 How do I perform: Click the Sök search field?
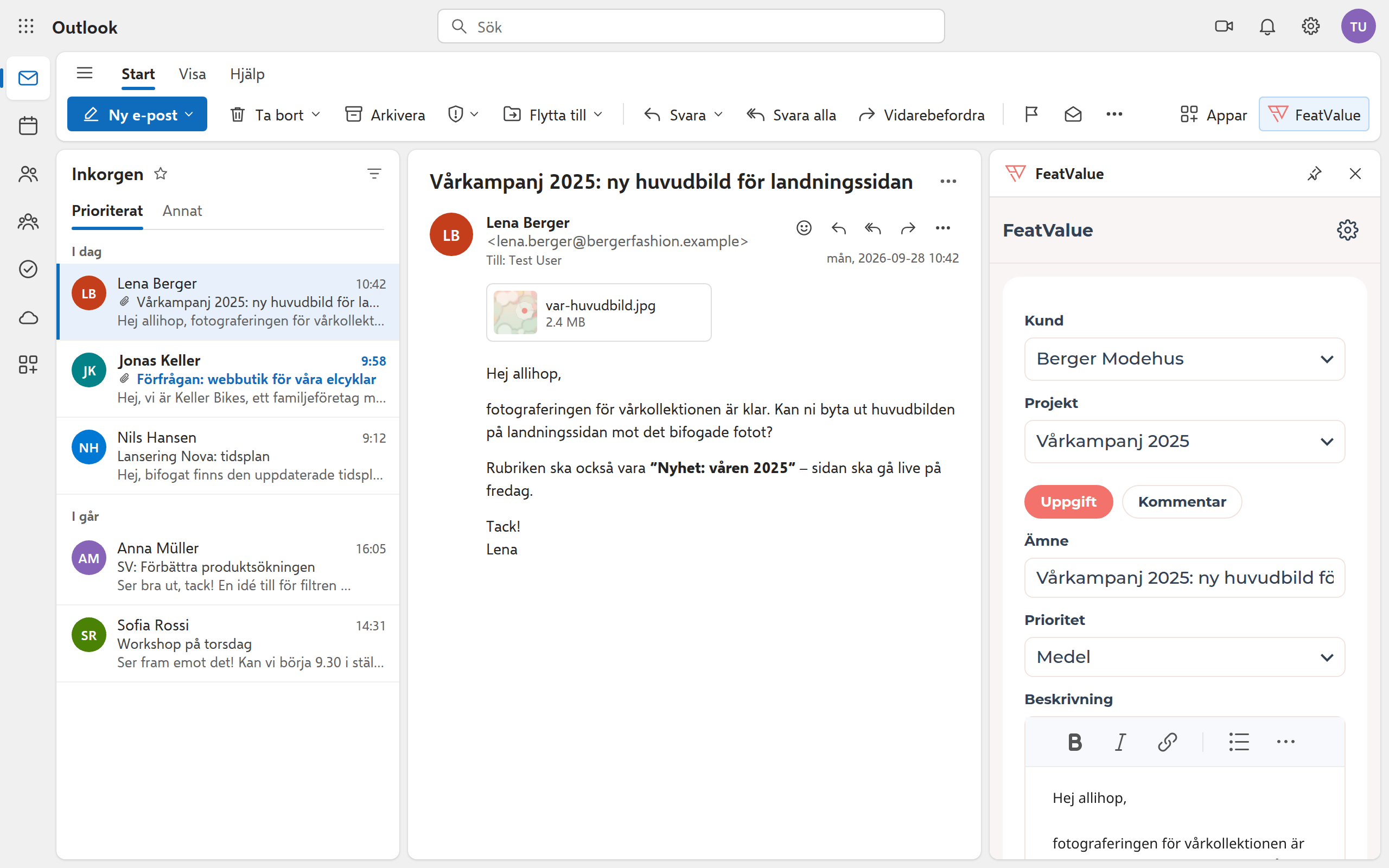tap(691, 27)
